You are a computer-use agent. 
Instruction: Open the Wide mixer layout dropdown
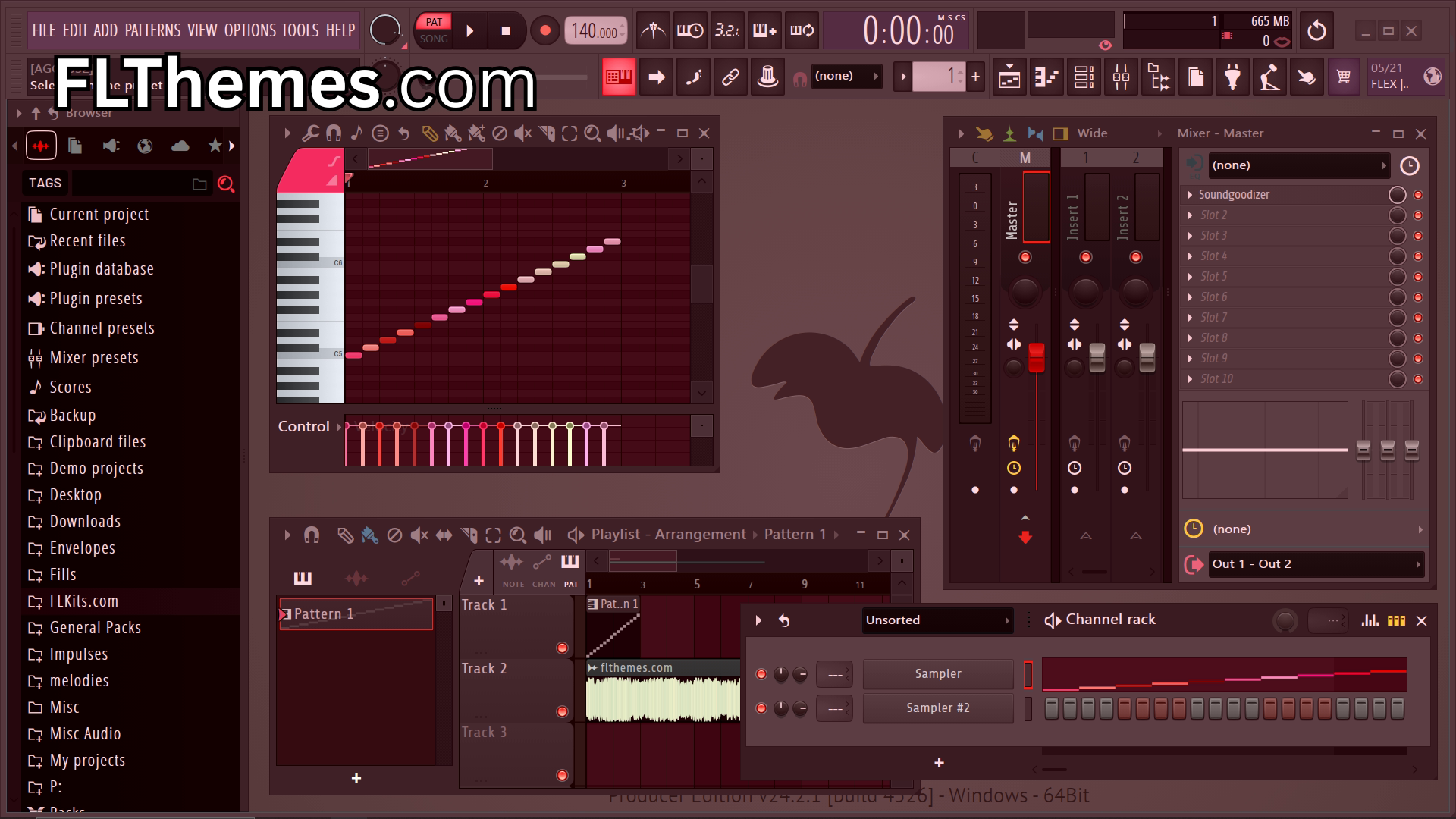click(x=1121, y=133)
